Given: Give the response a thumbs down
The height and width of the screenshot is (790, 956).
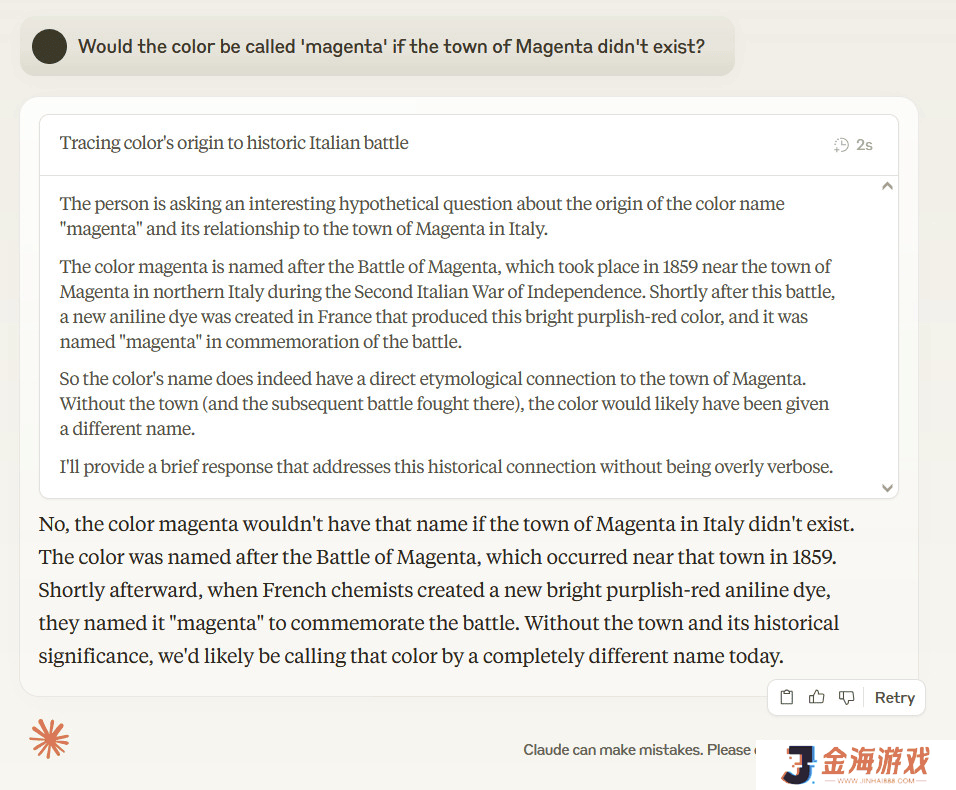Looking at the screenshot, I should coord(846,697).
